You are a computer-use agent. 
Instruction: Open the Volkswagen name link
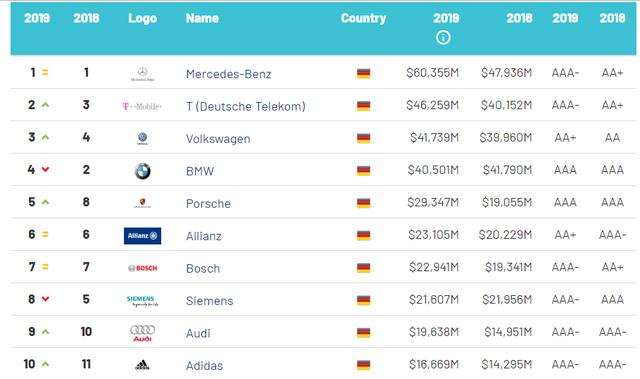218,139
